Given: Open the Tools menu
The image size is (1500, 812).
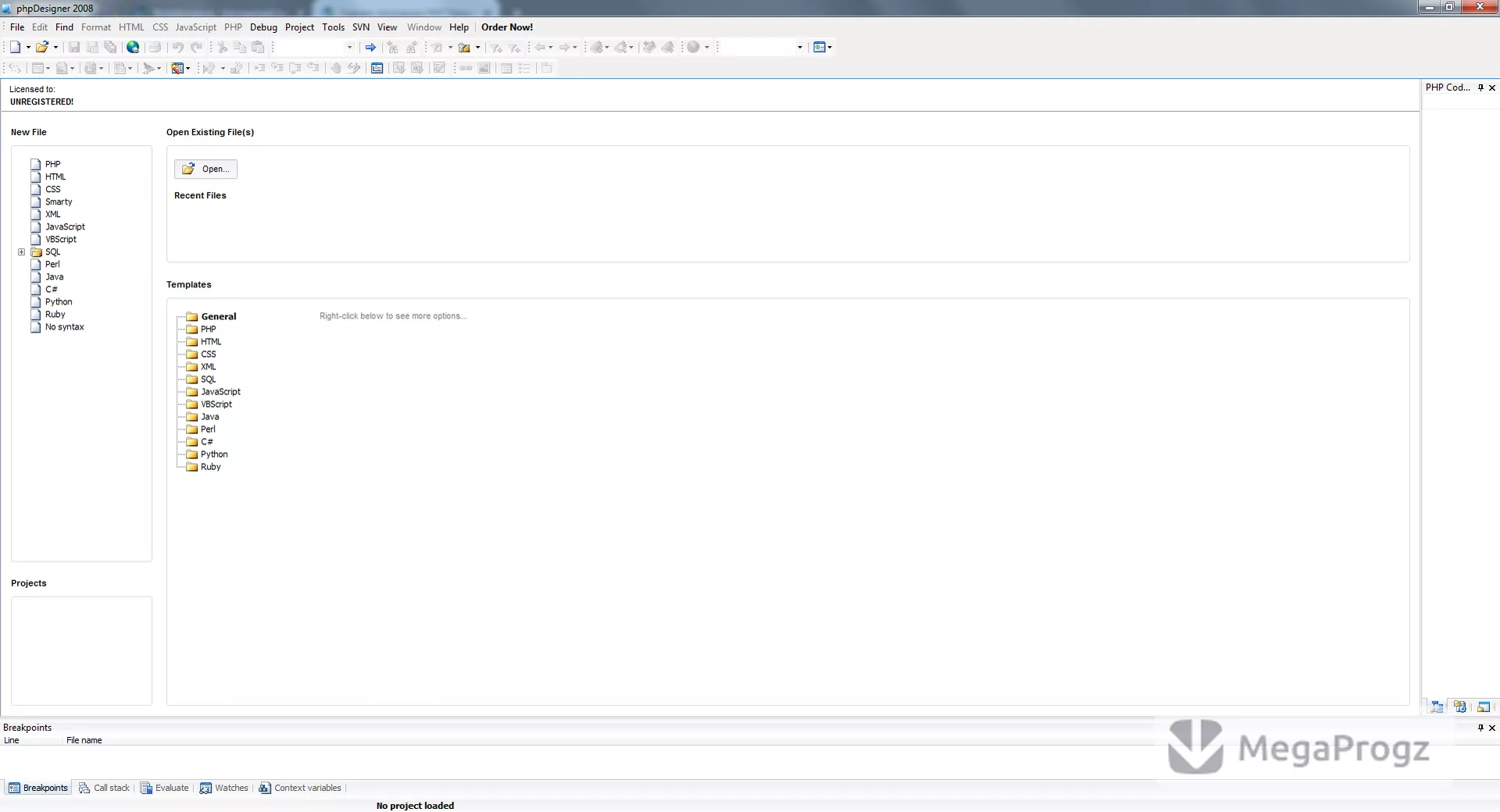Looking at the screenshot, I should (333, 27).
